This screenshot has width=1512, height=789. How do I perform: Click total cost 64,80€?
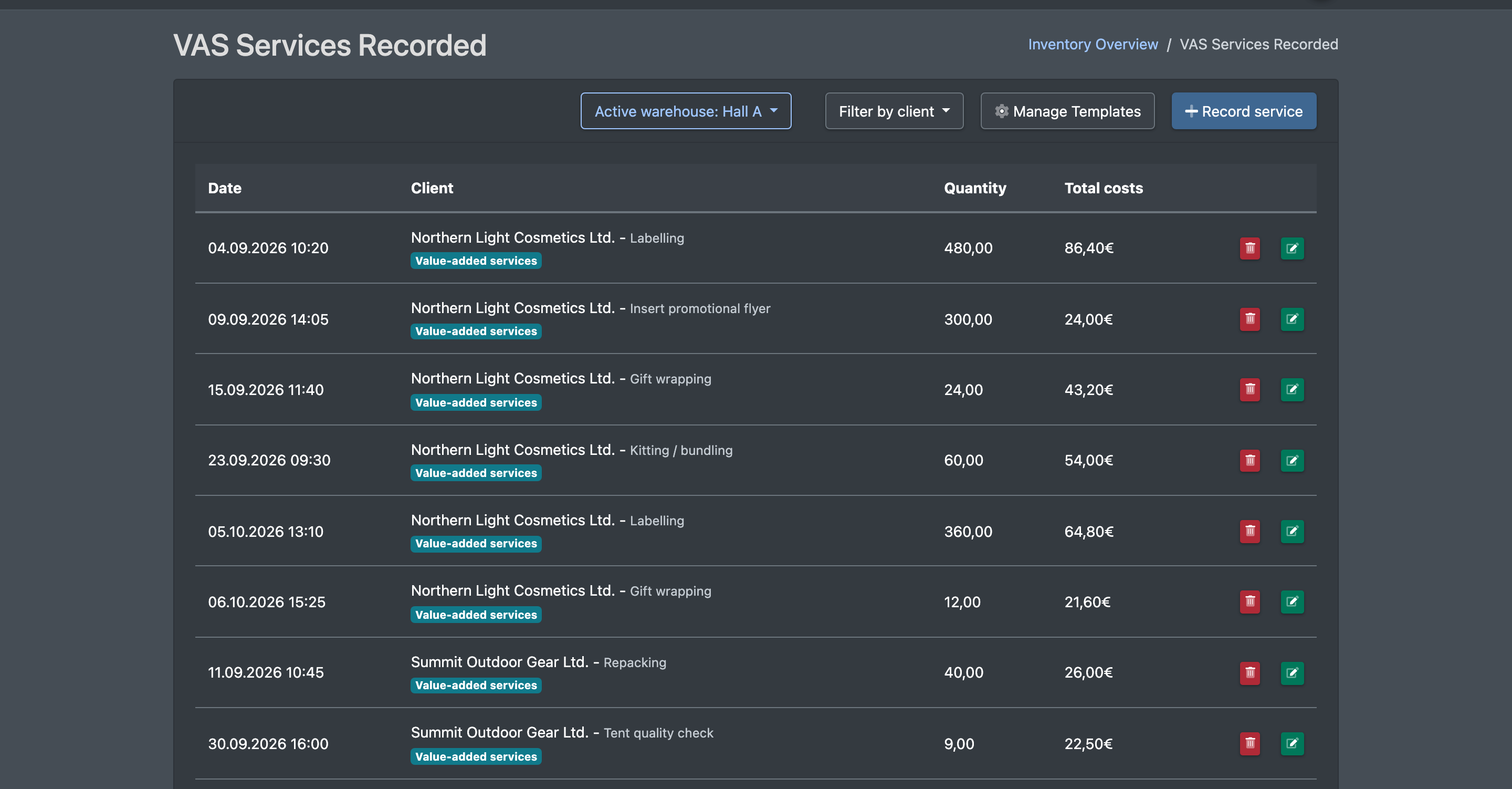pos(1089,532)
